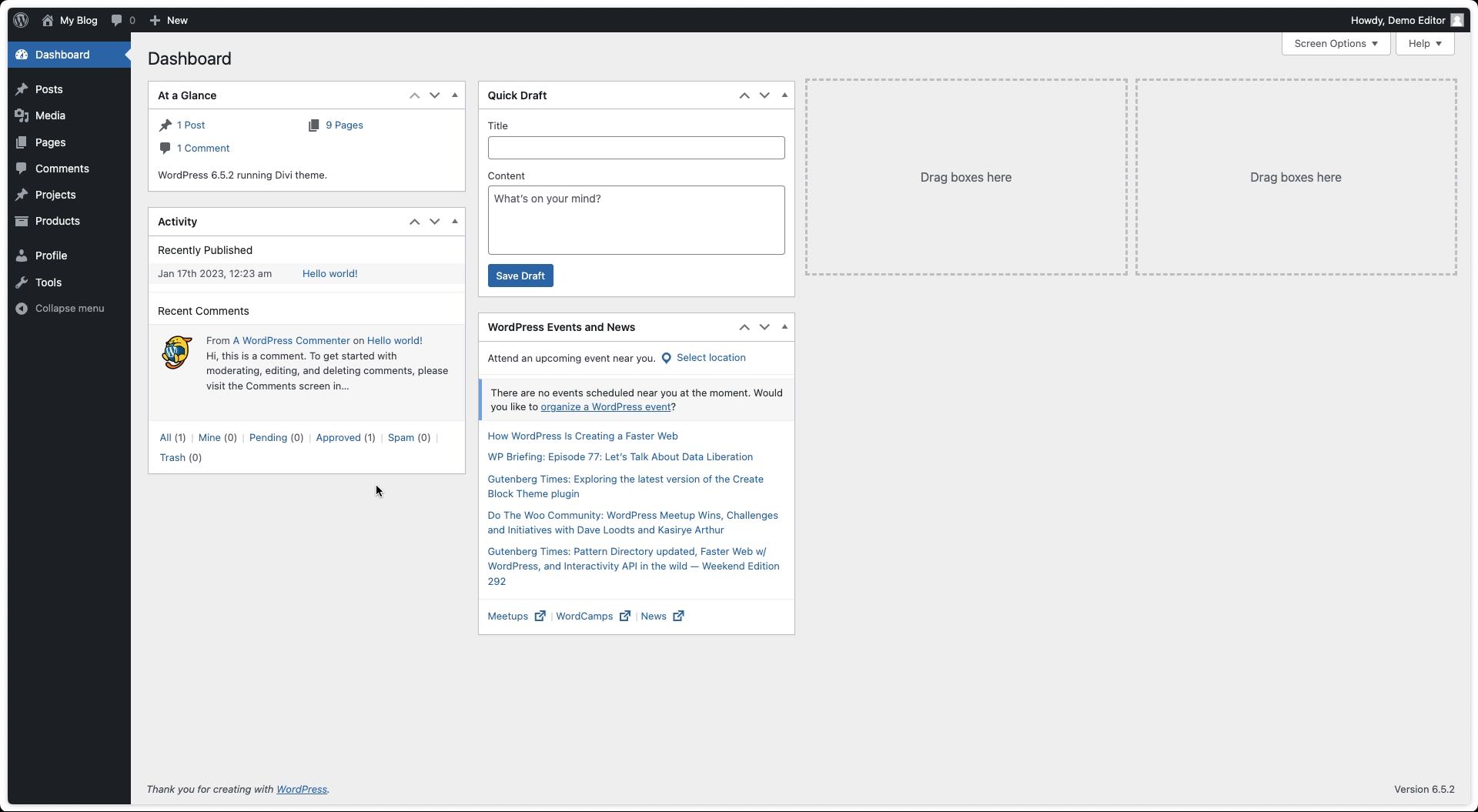Click the Collapse menu arrow icon
The height and width of the screenshot is (812, 1478).
pyautogui.click(x=22, y=309)
